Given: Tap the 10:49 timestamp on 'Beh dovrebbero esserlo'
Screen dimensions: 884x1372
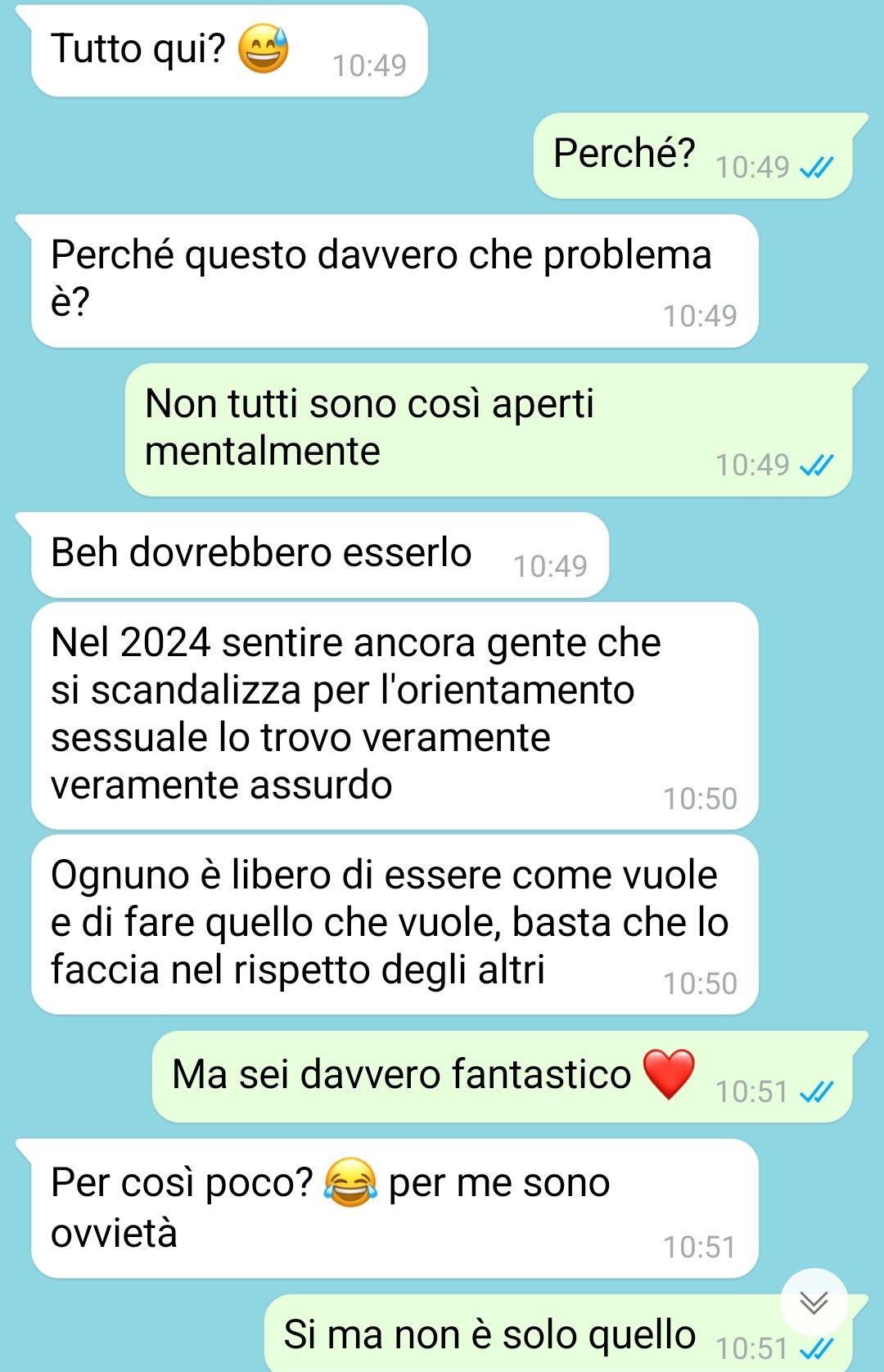Looking at the screenshot, I should (550, 566).
